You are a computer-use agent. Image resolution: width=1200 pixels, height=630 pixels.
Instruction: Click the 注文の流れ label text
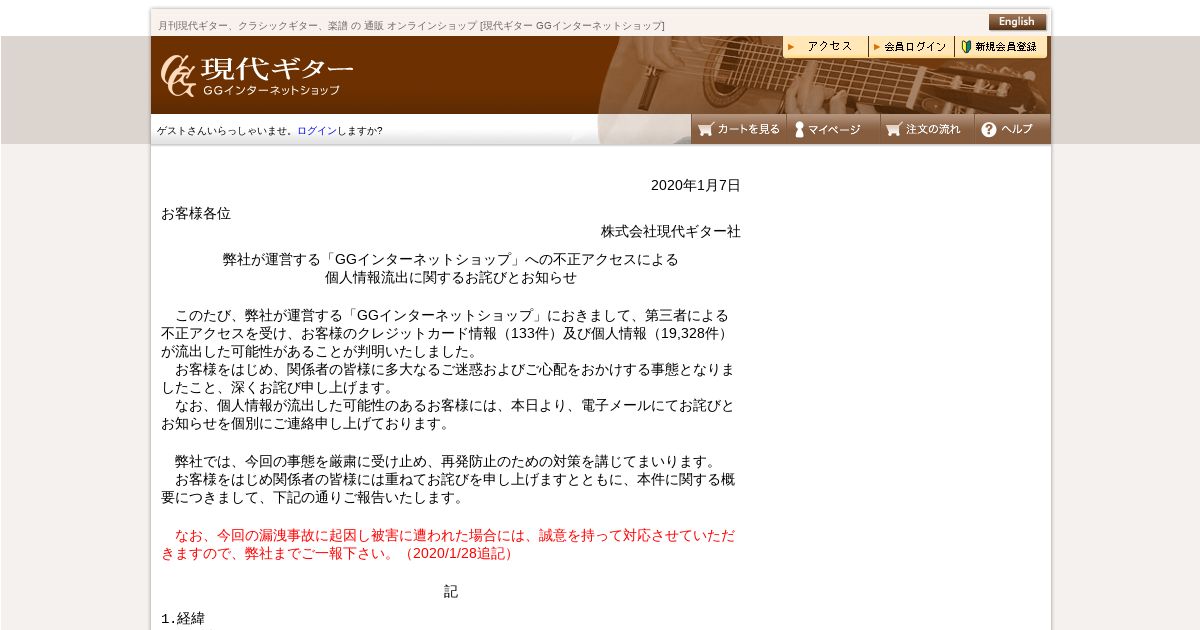933,129
